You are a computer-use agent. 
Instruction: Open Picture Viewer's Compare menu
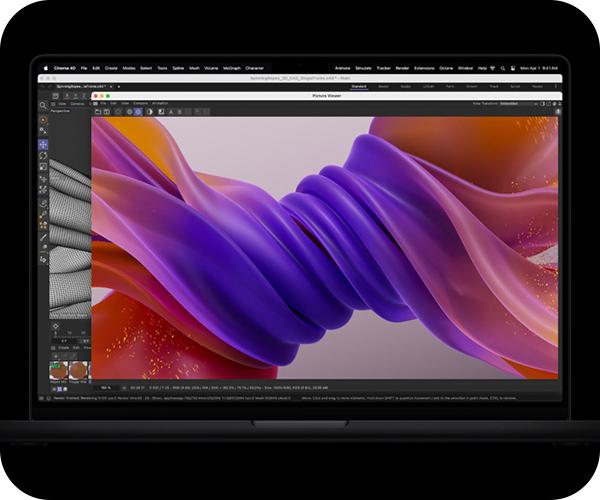pyautogui.click(x=139, y=103)
